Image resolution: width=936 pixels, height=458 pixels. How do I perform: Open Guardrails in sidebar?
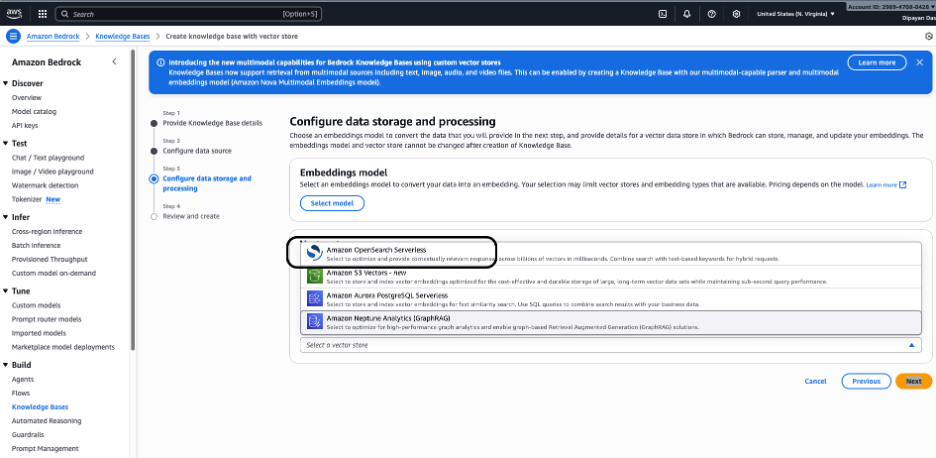tap(29, 435)
